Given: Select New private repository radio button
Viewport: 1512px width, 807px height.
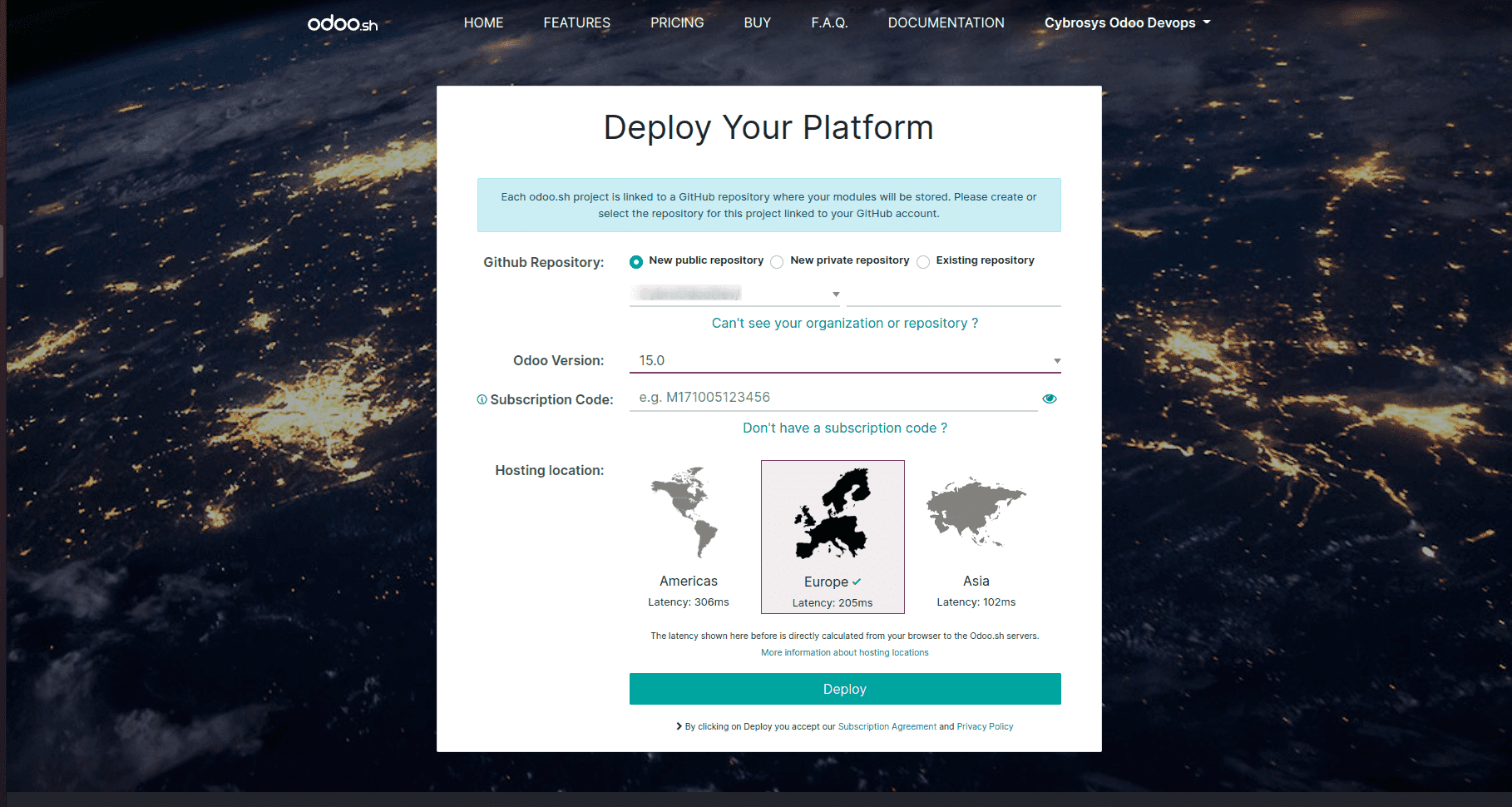Looking at the screenshot, I should click(x=777, y=262).
